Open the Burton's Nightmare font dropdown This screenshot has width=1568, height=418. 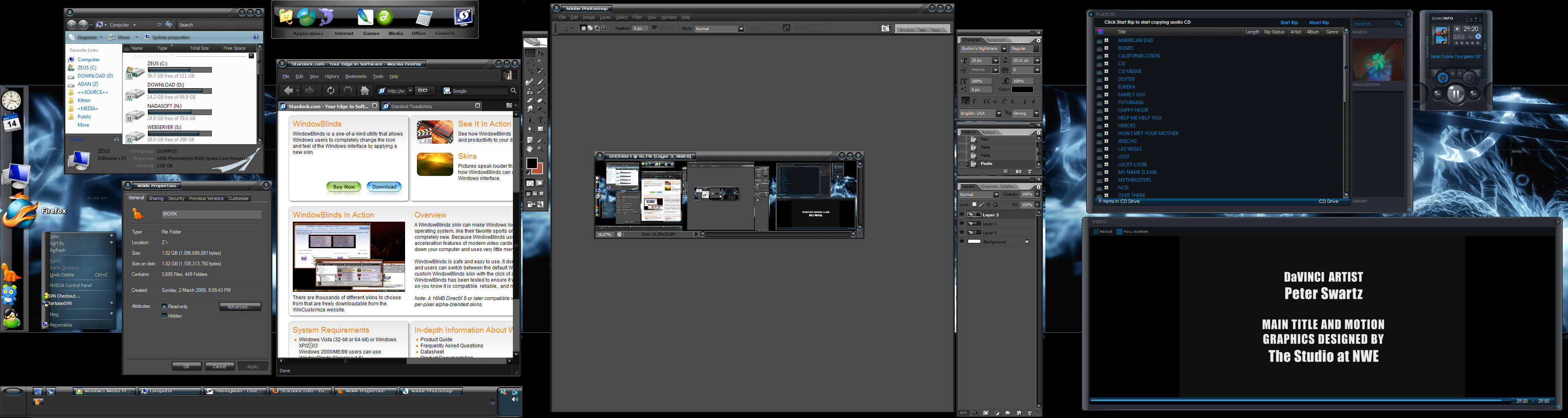[x=1004, y=49]
